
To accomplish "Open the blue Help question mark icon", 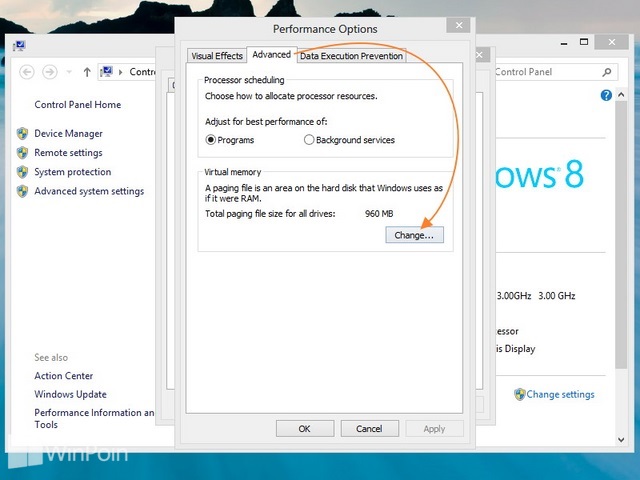I will tap(606, 95).
